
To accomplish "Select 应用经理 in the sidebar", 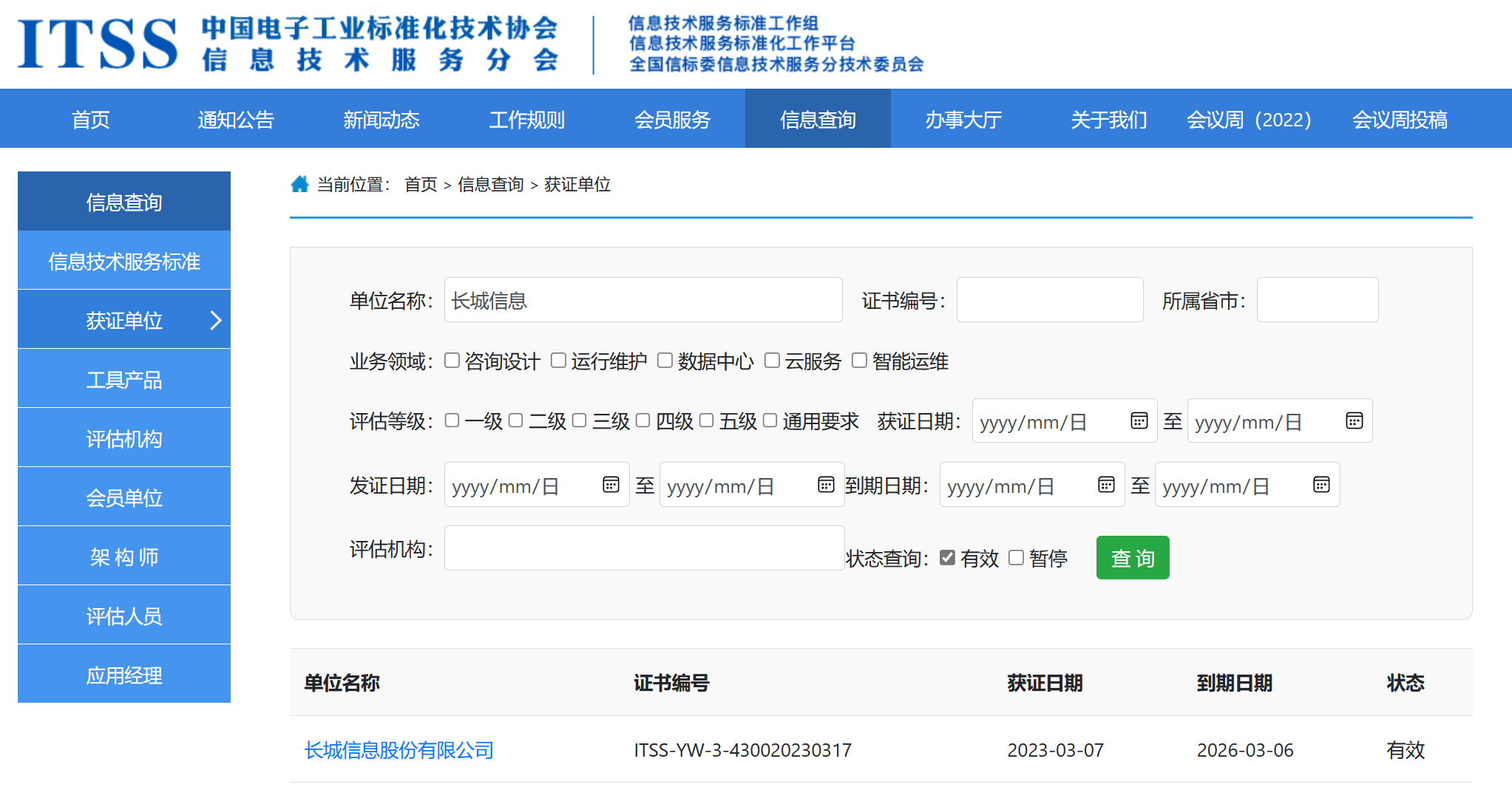I will (x=124, y=675).
